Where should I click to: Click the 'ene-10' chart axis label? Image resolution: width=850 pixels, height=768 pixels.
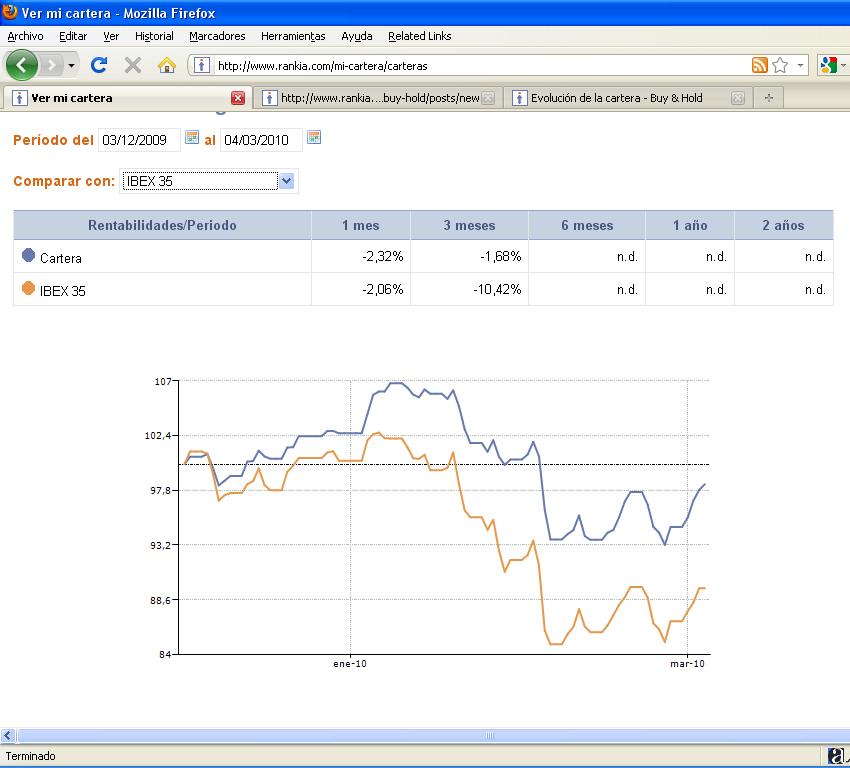click(x=350, y=663)
